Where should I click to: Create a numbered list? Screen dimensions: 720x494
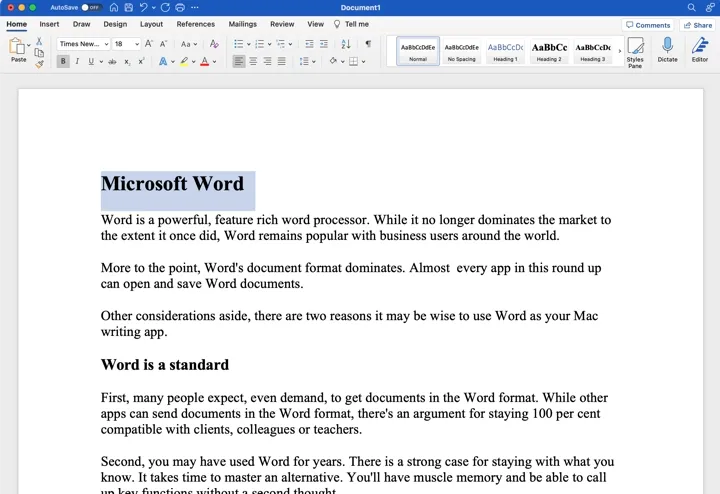[259, 44]
